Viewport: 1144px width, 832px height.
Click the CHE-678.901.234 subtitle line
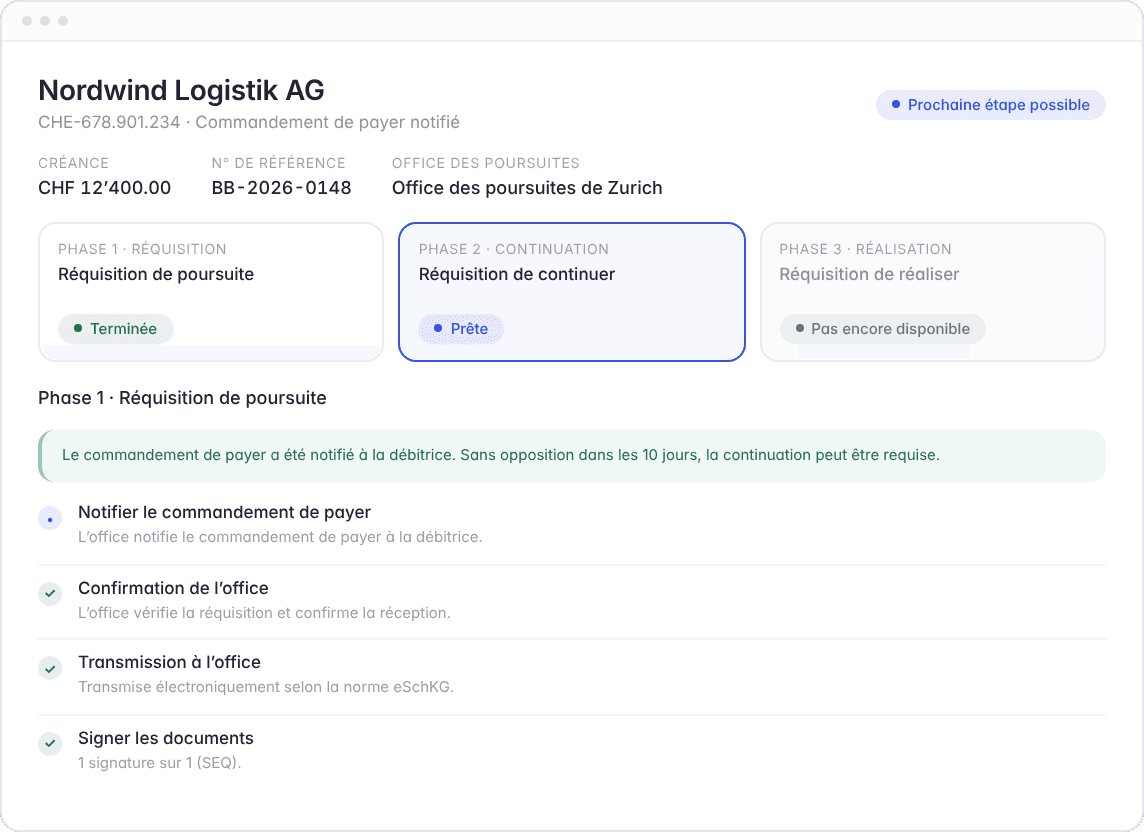(x=249, y=122)
